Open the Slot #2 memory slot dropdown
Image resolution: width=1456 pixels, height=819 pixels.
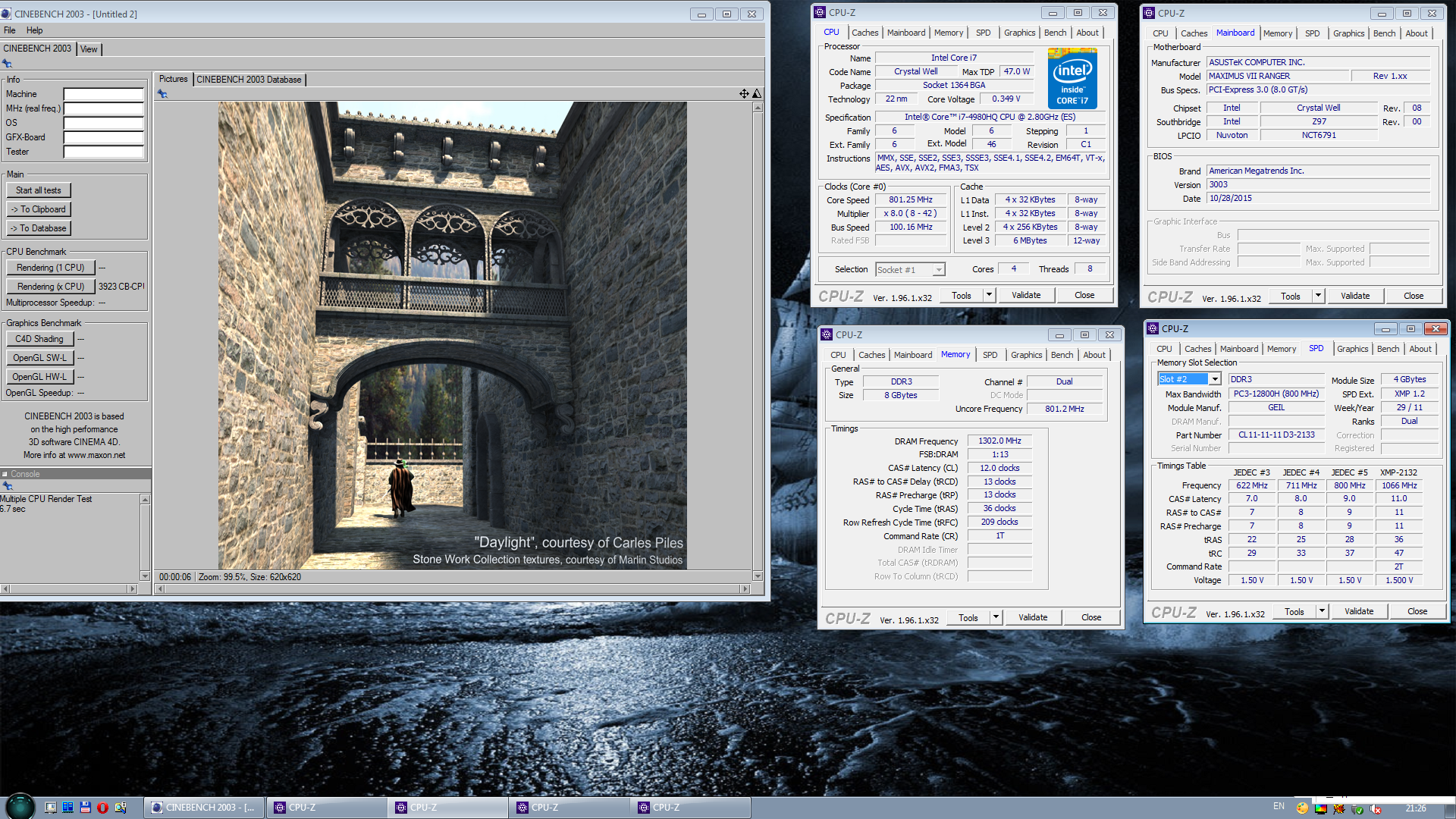click(1215, 379)
